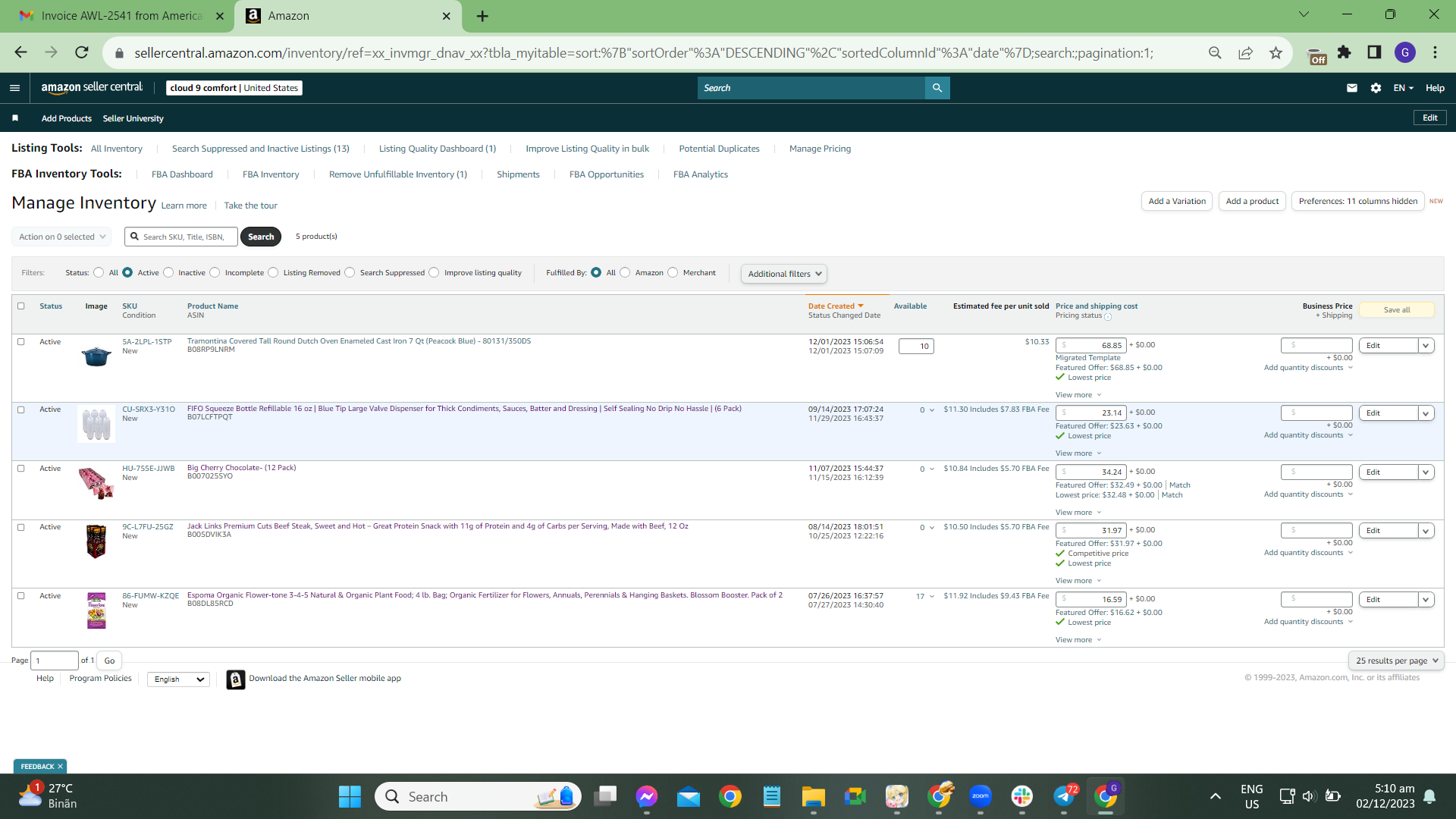Open the Edit dropdown arrow for Tramontina row
1456x819 pixels.
1426,346
